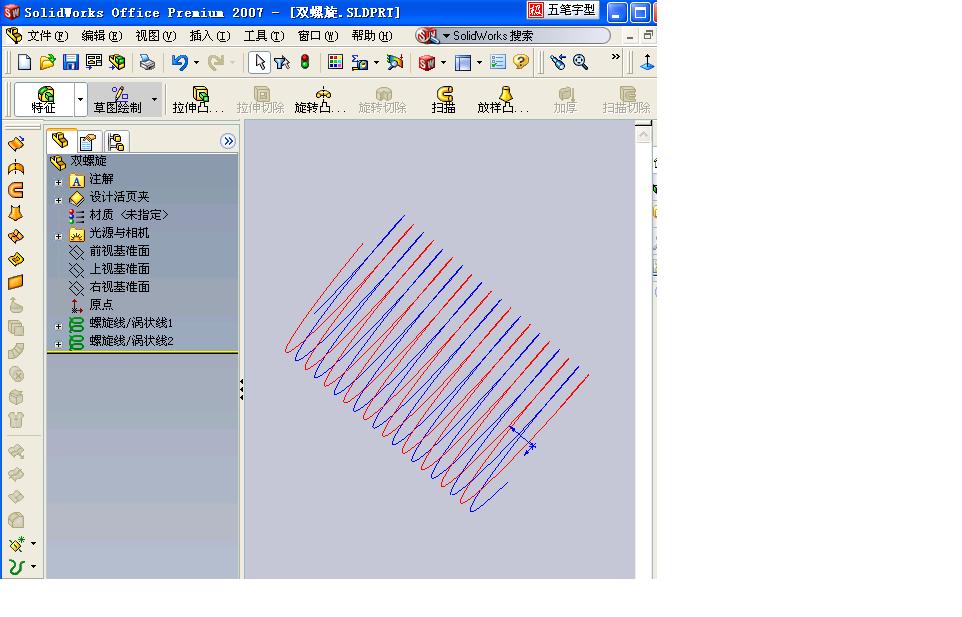Click the left sidebar Extrude boss icon

point(16,144)
